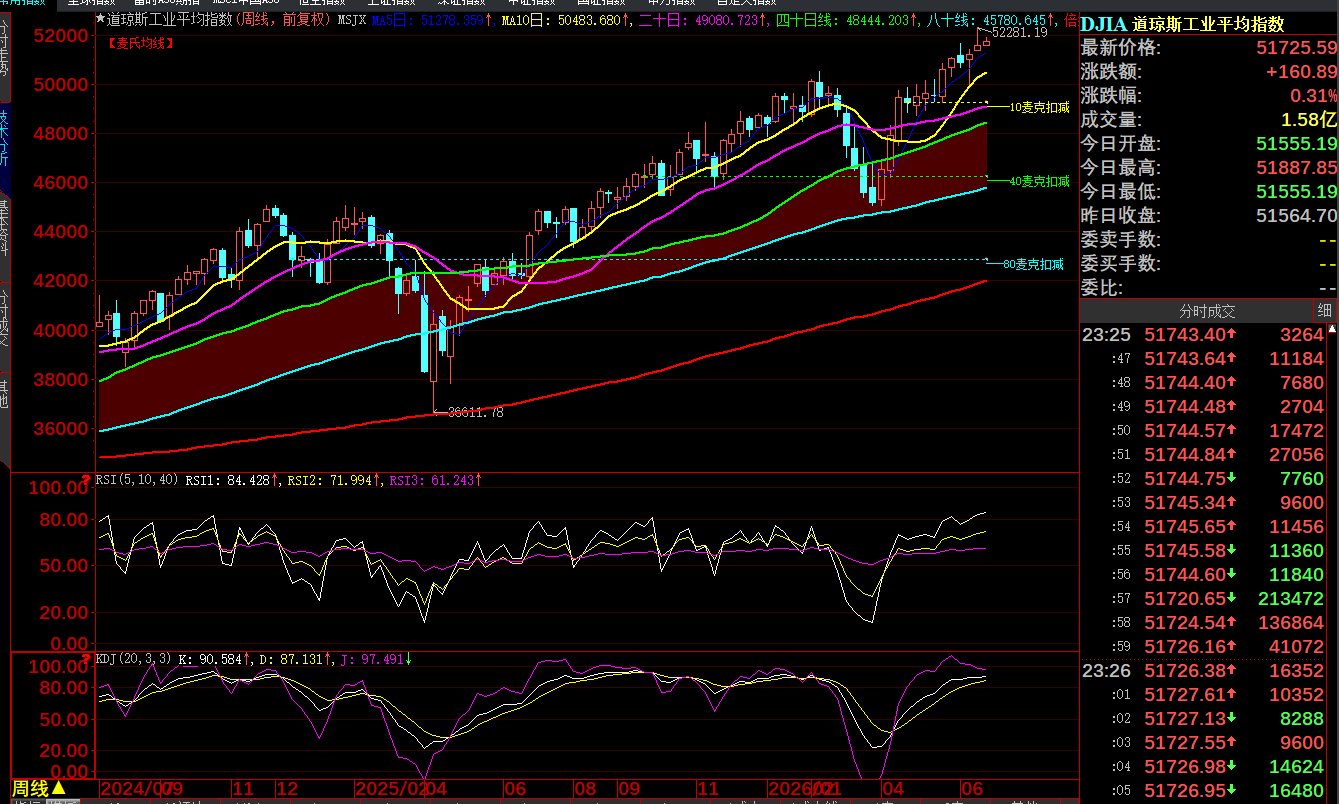Image resolution: width=1339 pixels, height=804 pixels.
Task: Click the 【麦氏均线】 indicator label
Action: [140, 42]
